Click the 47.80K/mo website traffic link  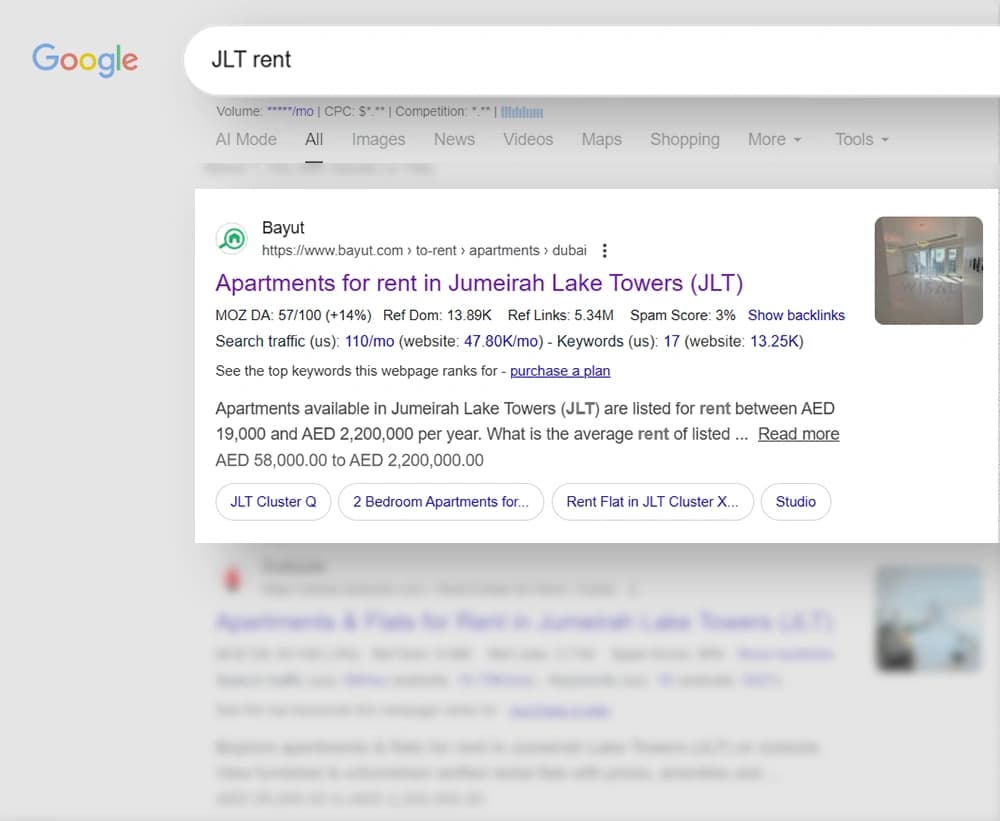point(501,341)
